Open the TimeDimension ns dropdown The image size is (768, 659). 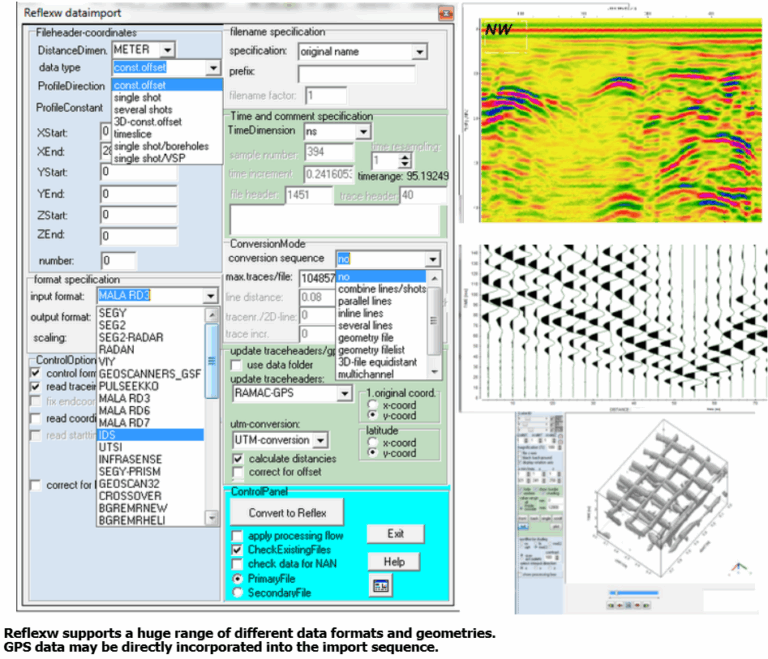[x=362, y=131]
